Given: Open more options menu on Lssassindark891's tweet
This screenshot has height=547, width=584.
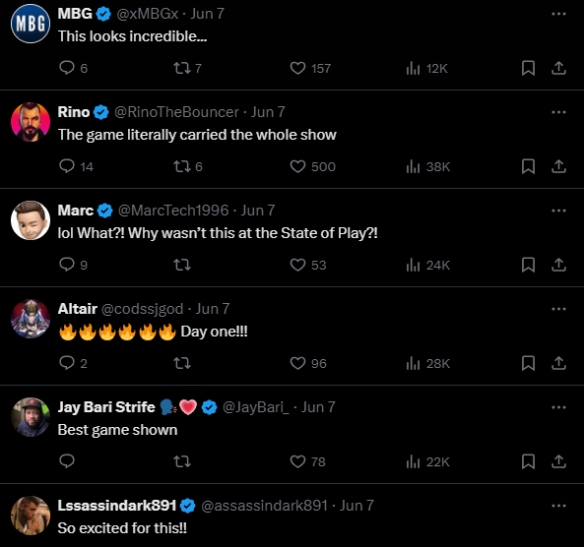Looking at the screenshot, I should 559,506.
